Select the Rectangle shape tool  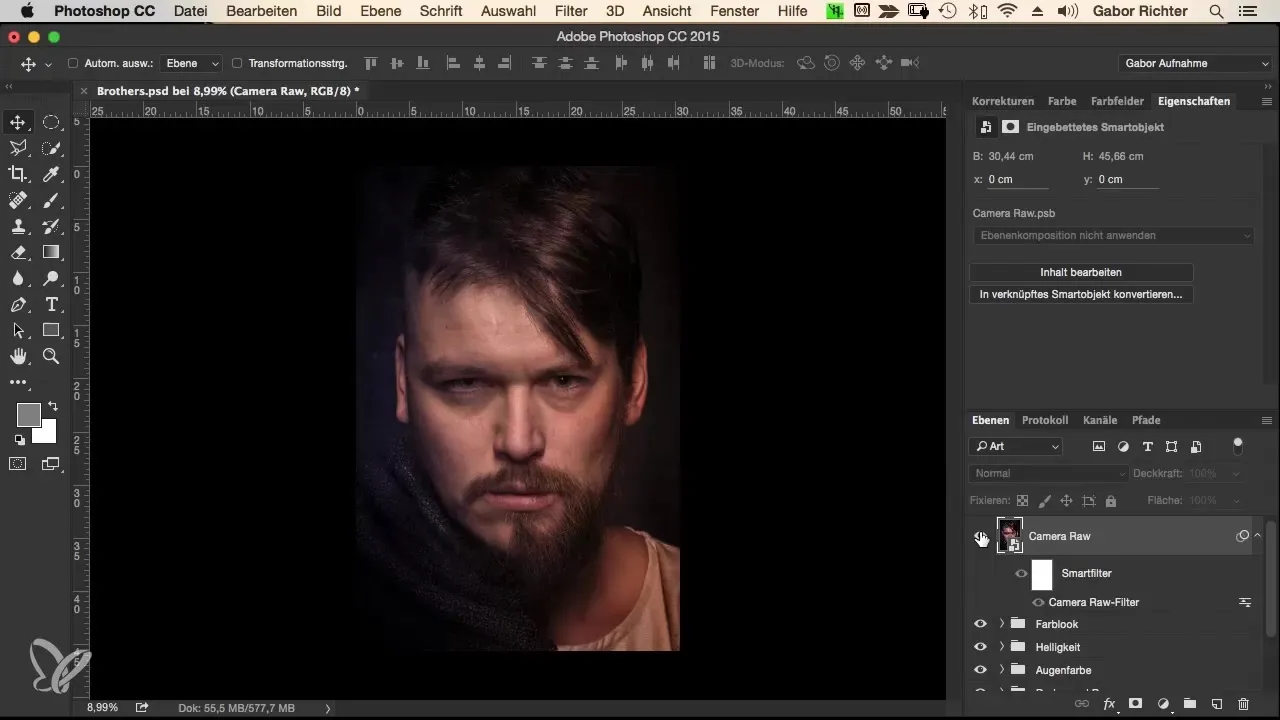click(51, 330)
